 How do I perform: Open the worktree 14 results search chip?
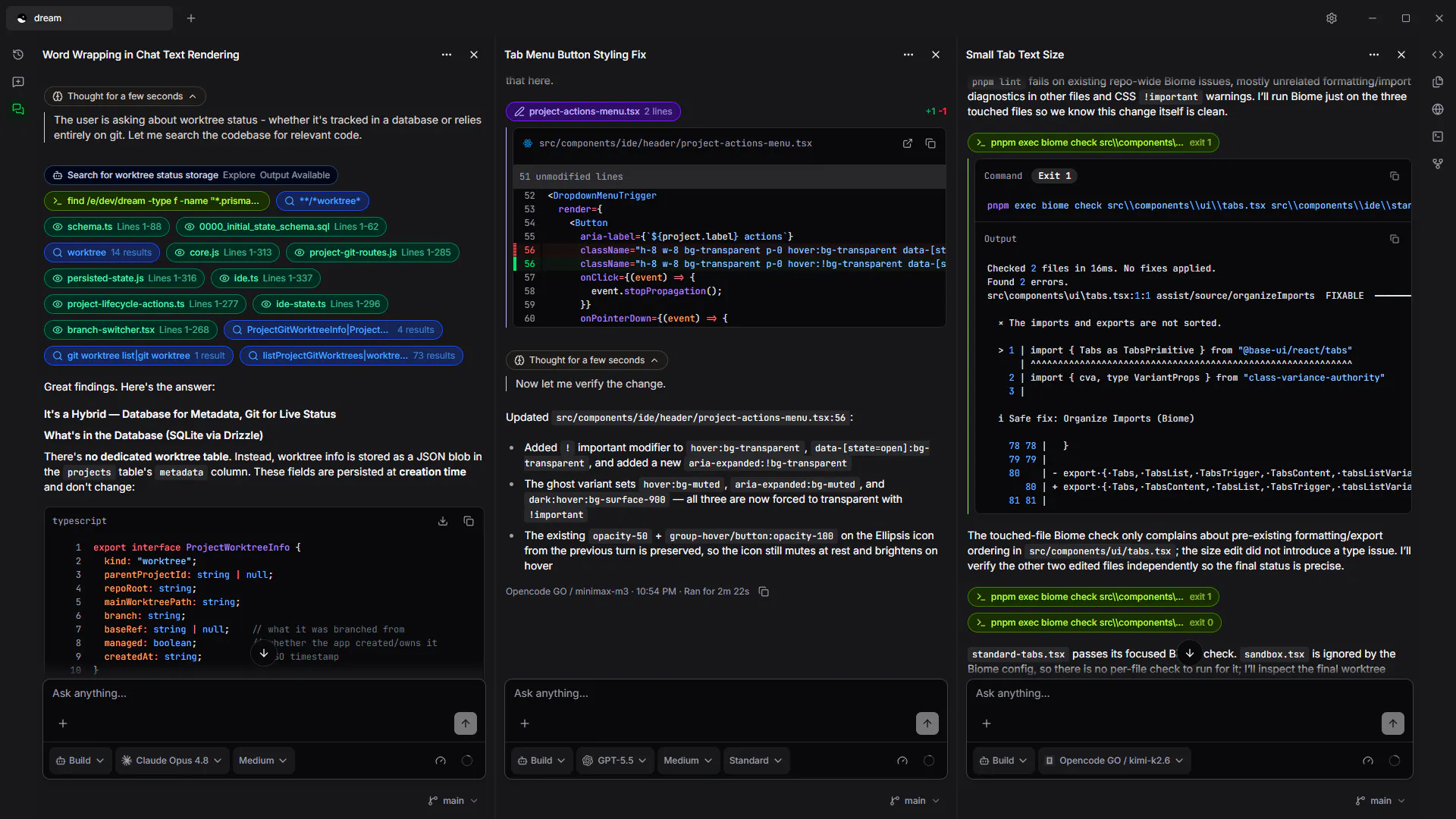(x=102, y=253)
